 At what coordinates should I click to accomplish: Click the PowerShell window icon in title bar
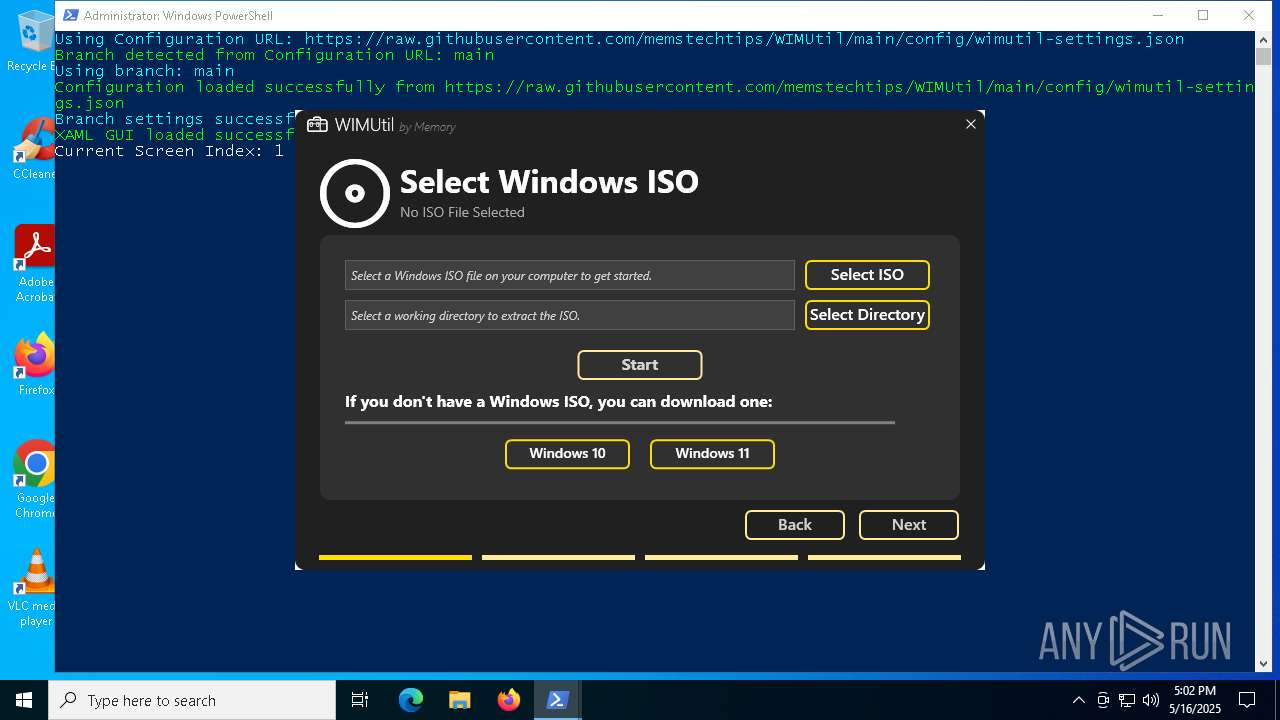click(70, 15)
